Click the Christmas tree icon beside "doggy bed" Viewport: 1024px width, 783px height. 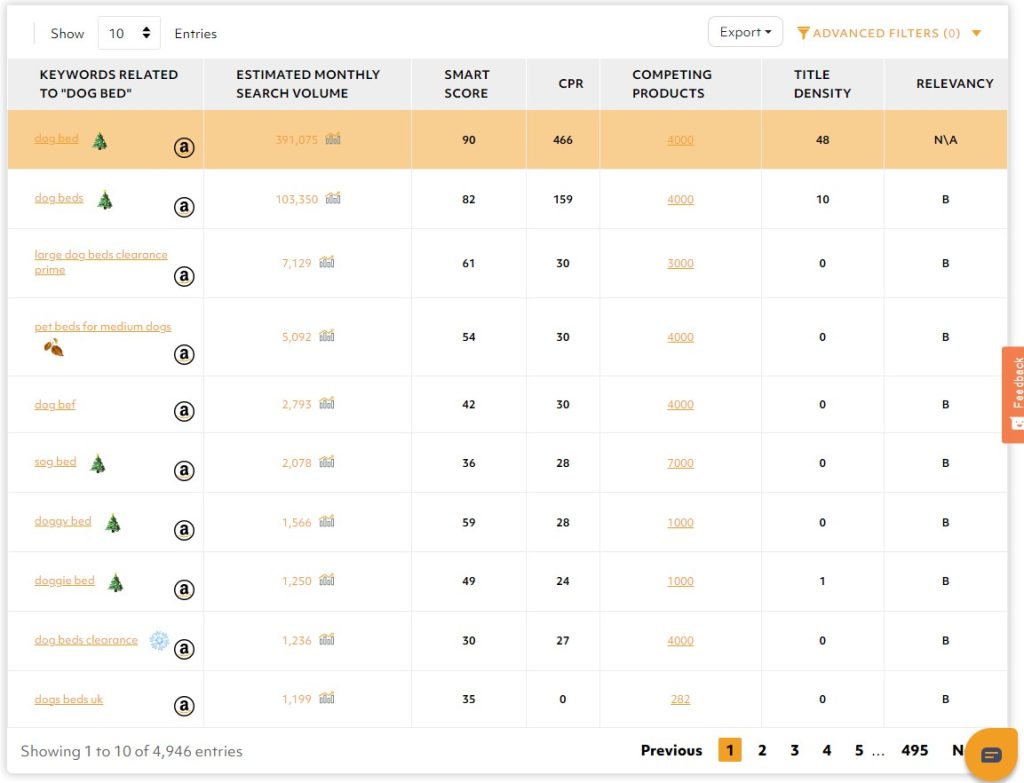113,523
